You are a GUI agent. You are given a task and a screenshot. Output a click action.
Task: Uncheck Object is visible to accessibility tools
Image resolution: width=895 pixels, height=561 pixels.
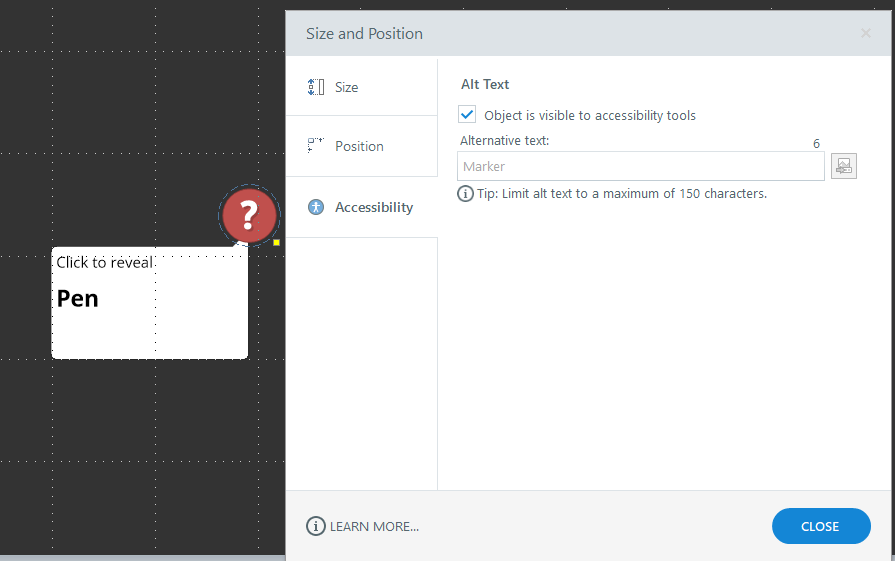point(467,115)
